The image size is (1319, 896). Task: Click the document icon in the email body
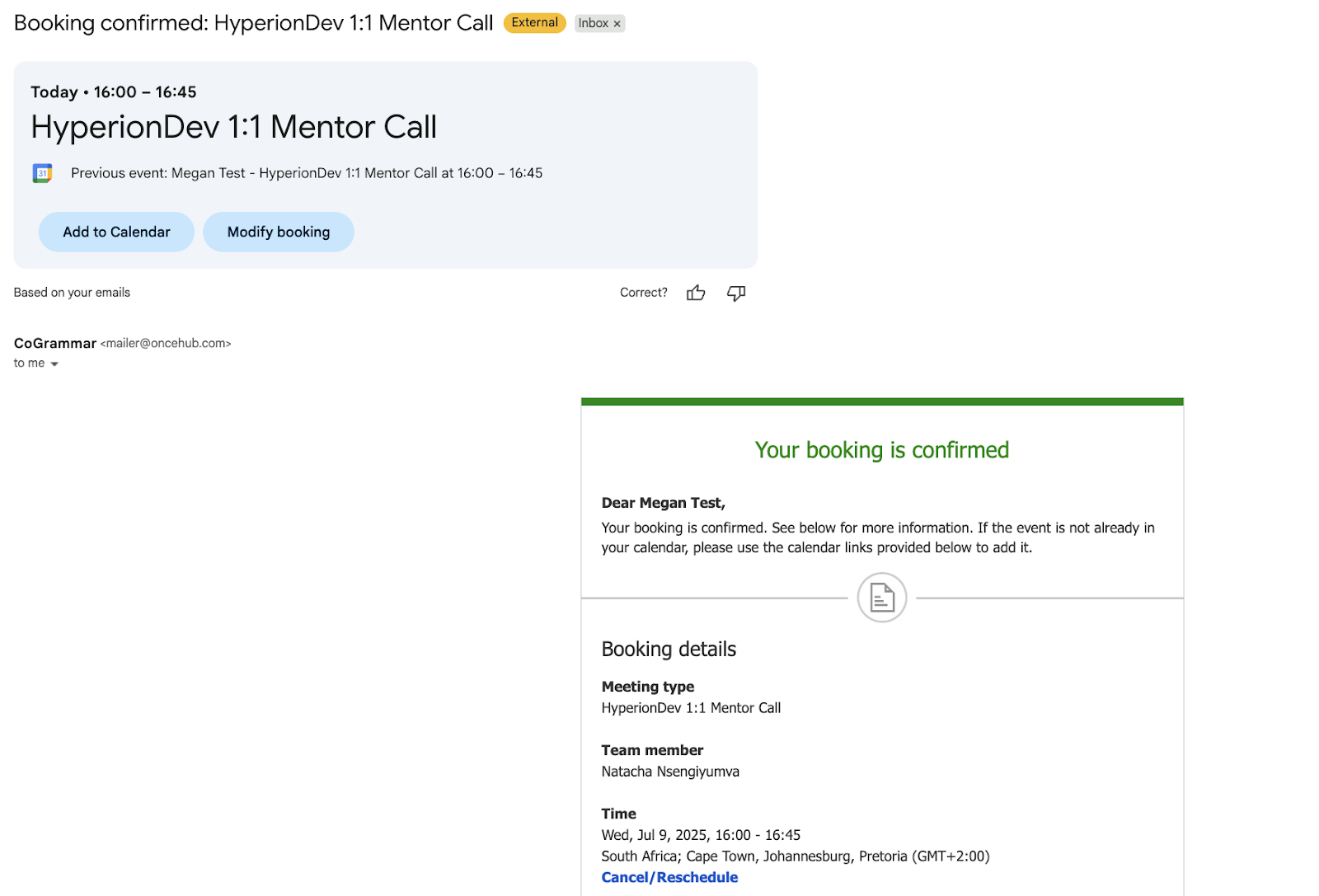tap(882, 598)
